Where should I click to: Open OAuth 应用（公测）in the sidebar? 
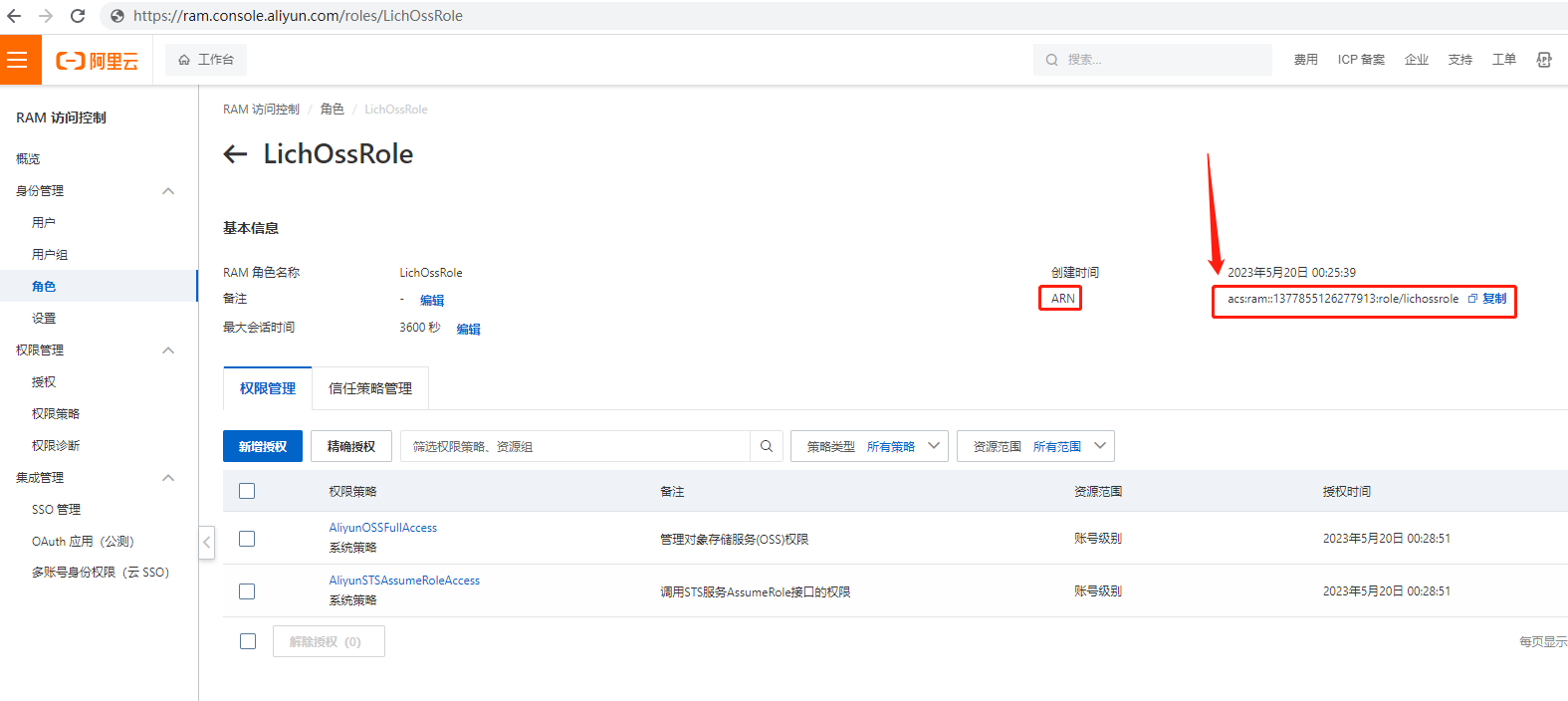point(83,542)
